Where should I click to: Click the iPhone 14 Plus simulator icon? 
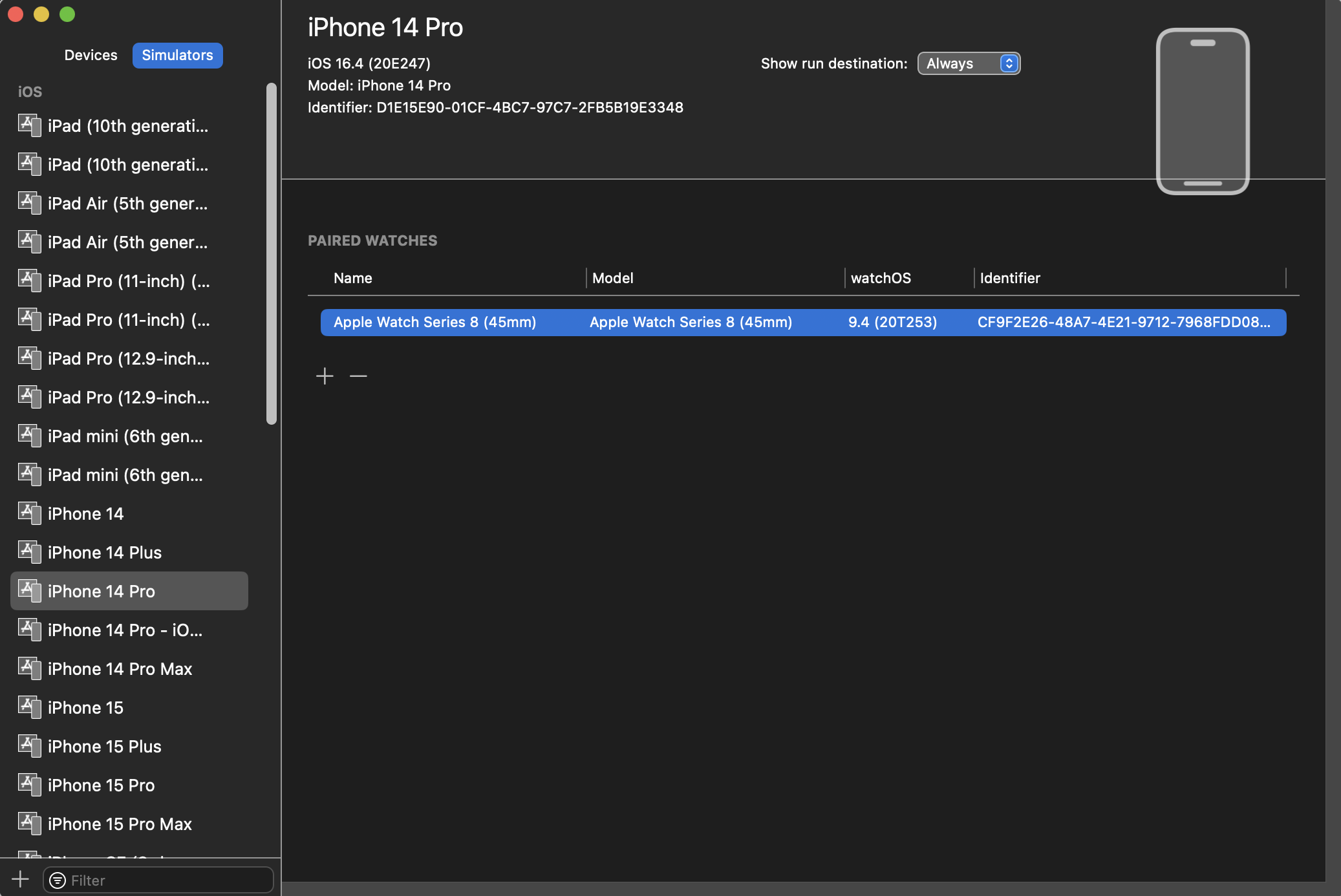(29, 551)
